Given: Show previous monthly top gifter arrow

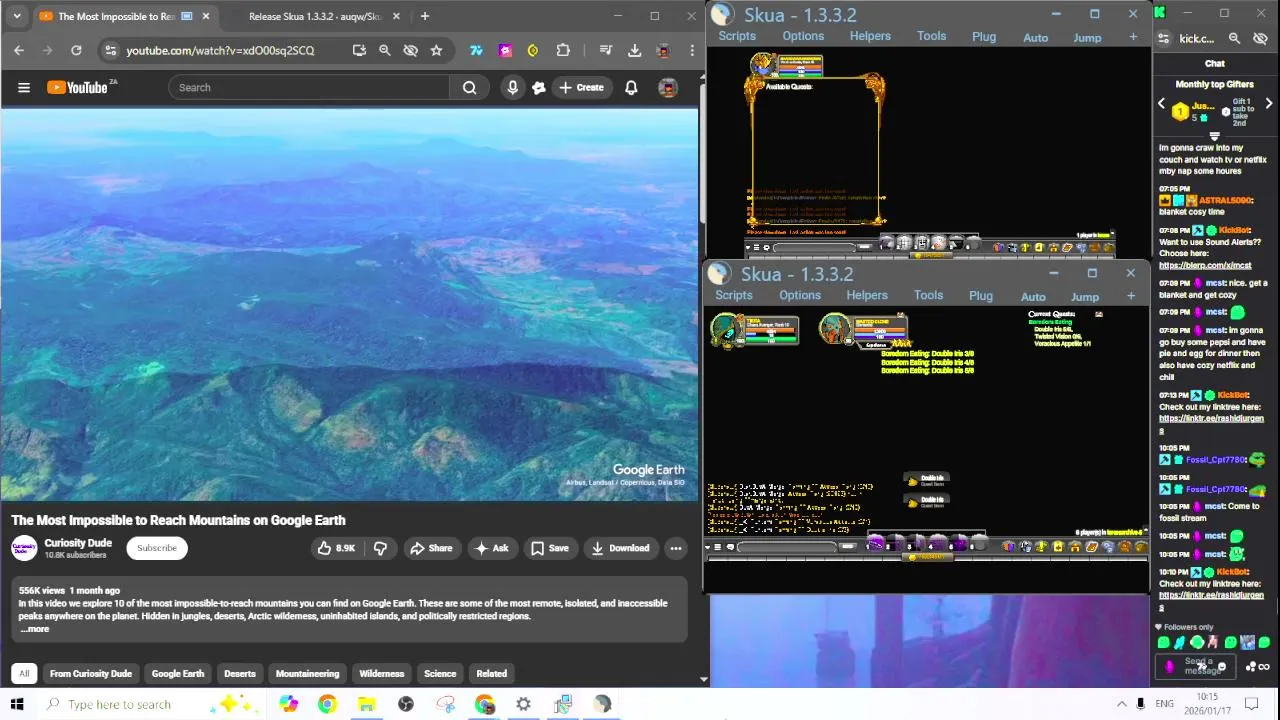Looking at the screenshot, I should point(1161,103).
